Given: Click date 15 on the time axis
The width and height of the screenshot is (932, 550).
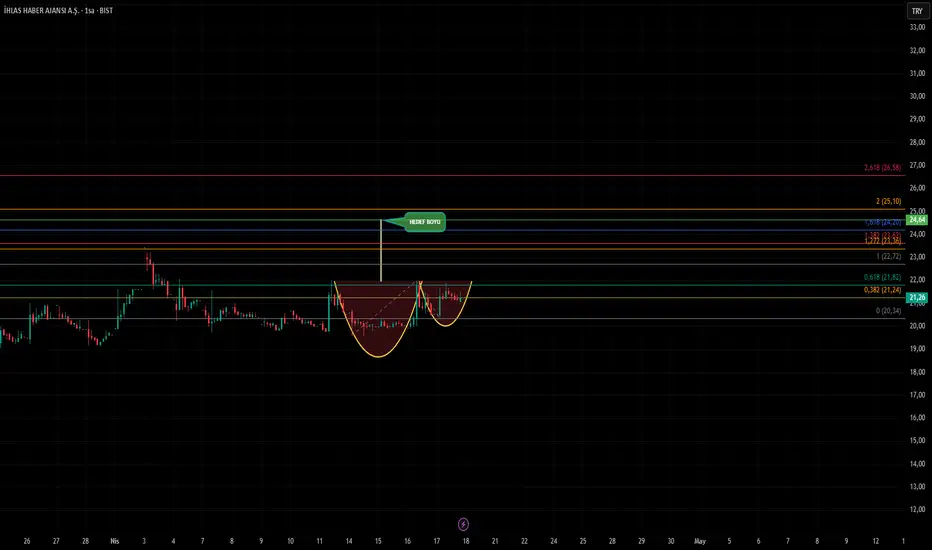Looking at the screenshot, I should click(378, 541).
